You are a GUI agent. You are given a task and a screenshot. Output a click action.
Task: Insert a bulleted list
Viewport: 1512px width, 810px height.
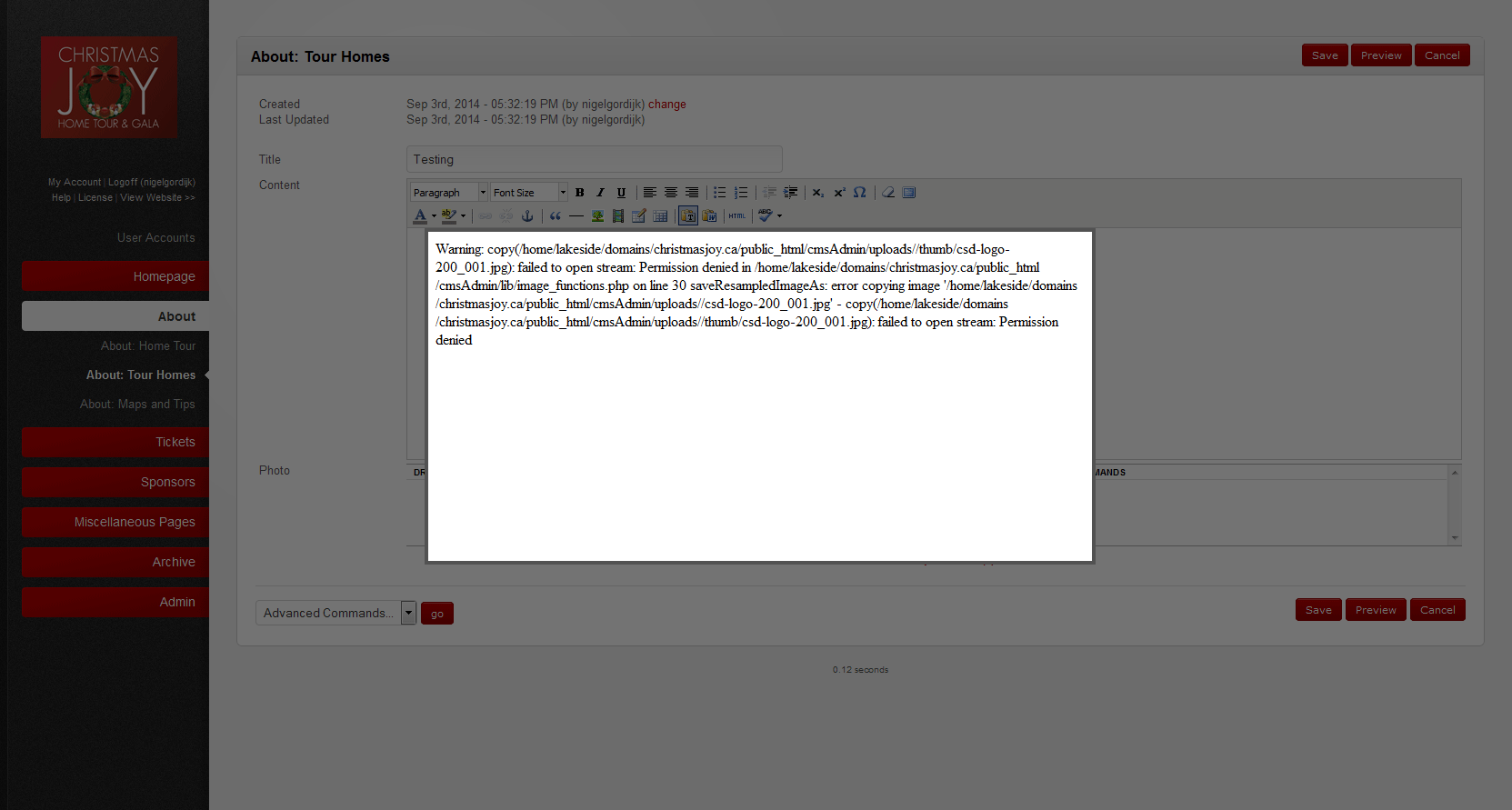(x=719, y=193)
